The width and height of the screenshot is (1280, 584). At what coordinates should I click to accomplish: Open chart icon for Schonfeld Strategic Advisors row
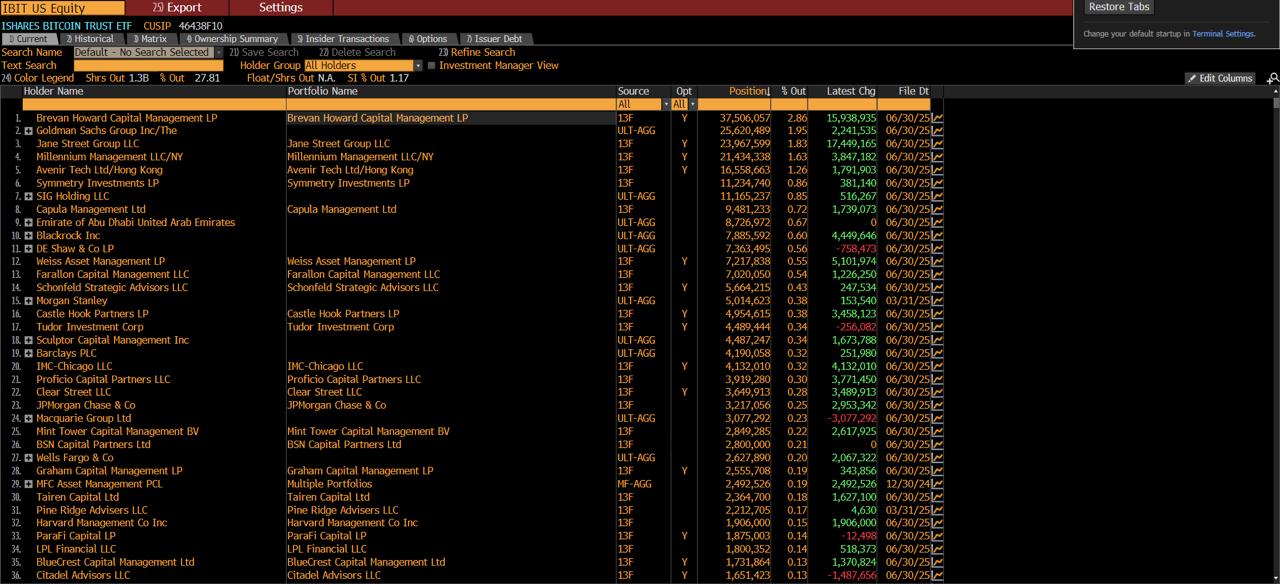(x=937, y=287)
